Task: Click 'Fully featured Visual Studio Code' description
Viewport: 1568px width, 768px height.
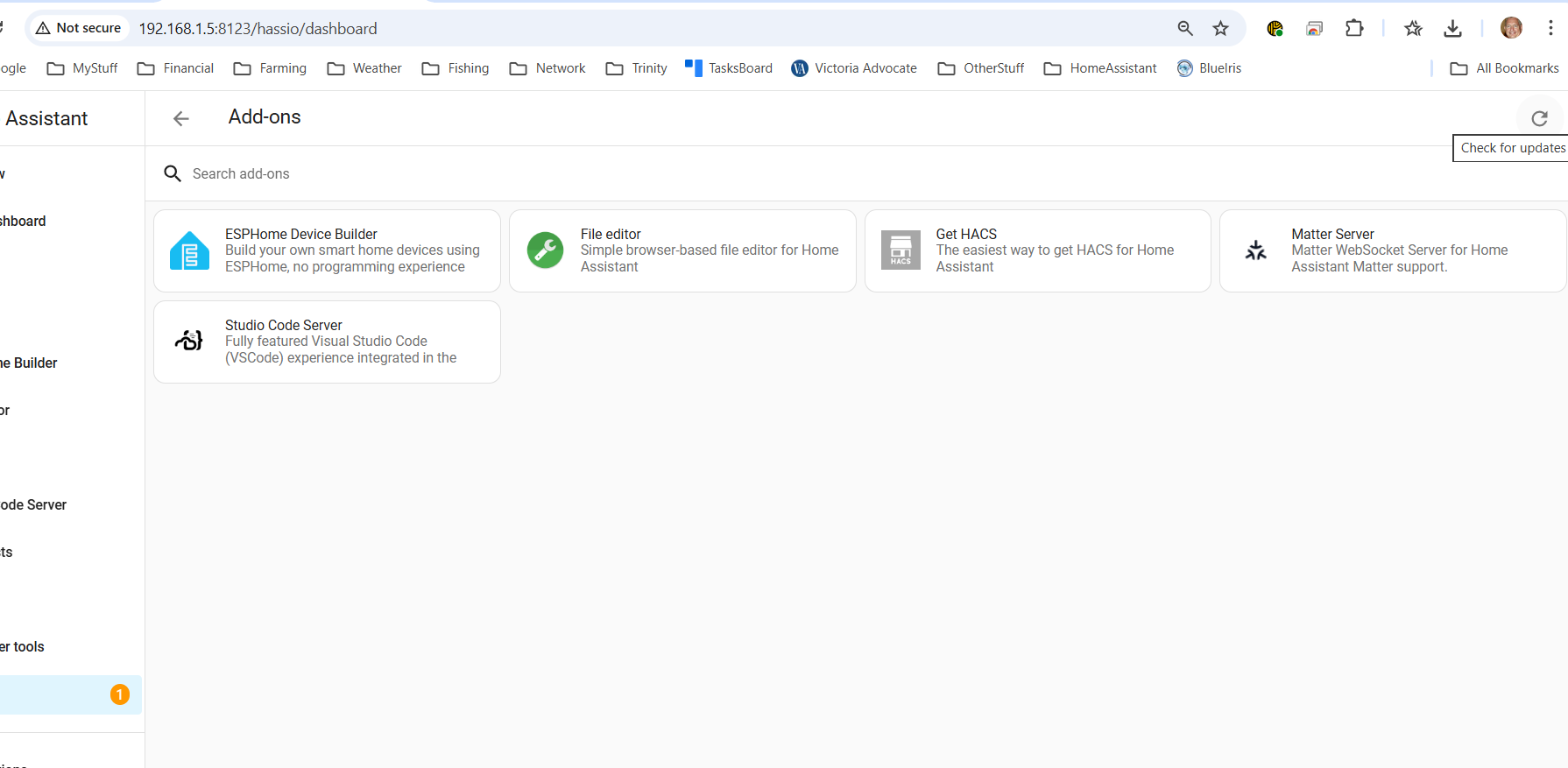Action: tap(341, 349)
